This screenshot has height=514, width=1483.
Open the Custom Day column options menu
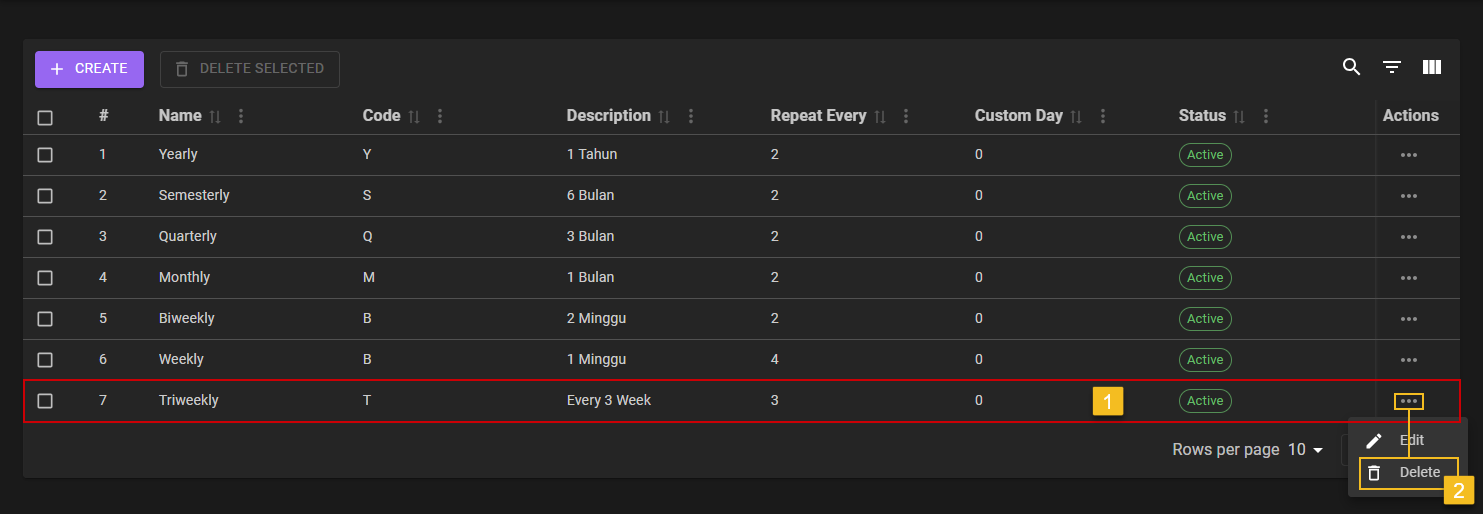[x=1103, y=117]
